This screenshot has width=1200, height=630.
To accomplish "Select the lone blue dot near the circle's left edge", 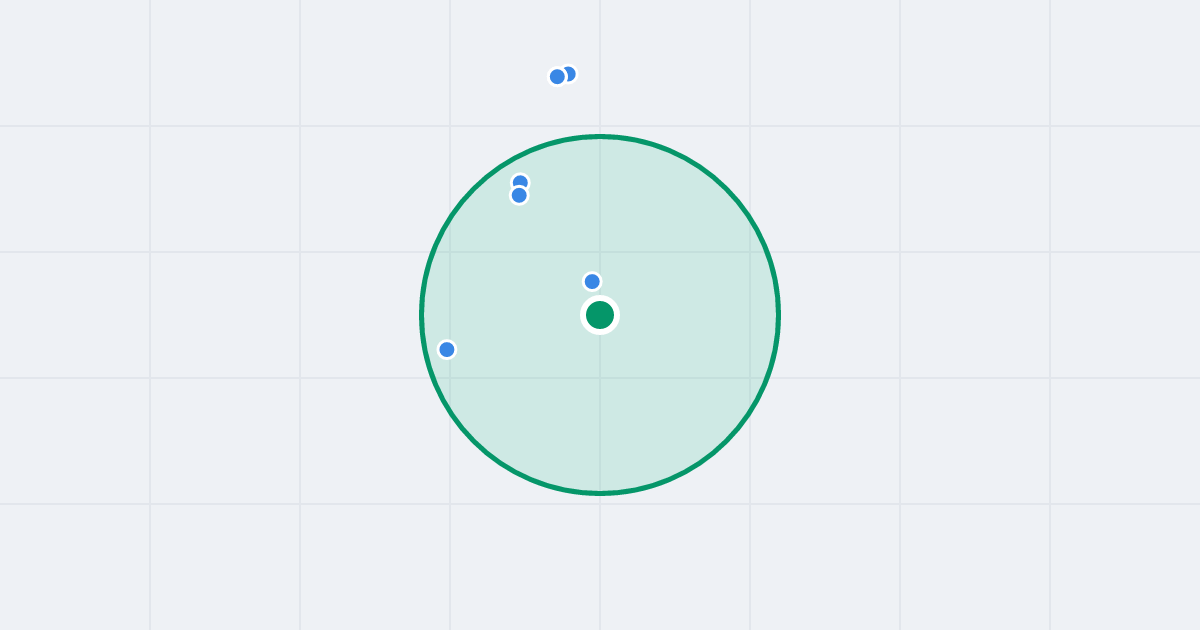I will point(447,349).
